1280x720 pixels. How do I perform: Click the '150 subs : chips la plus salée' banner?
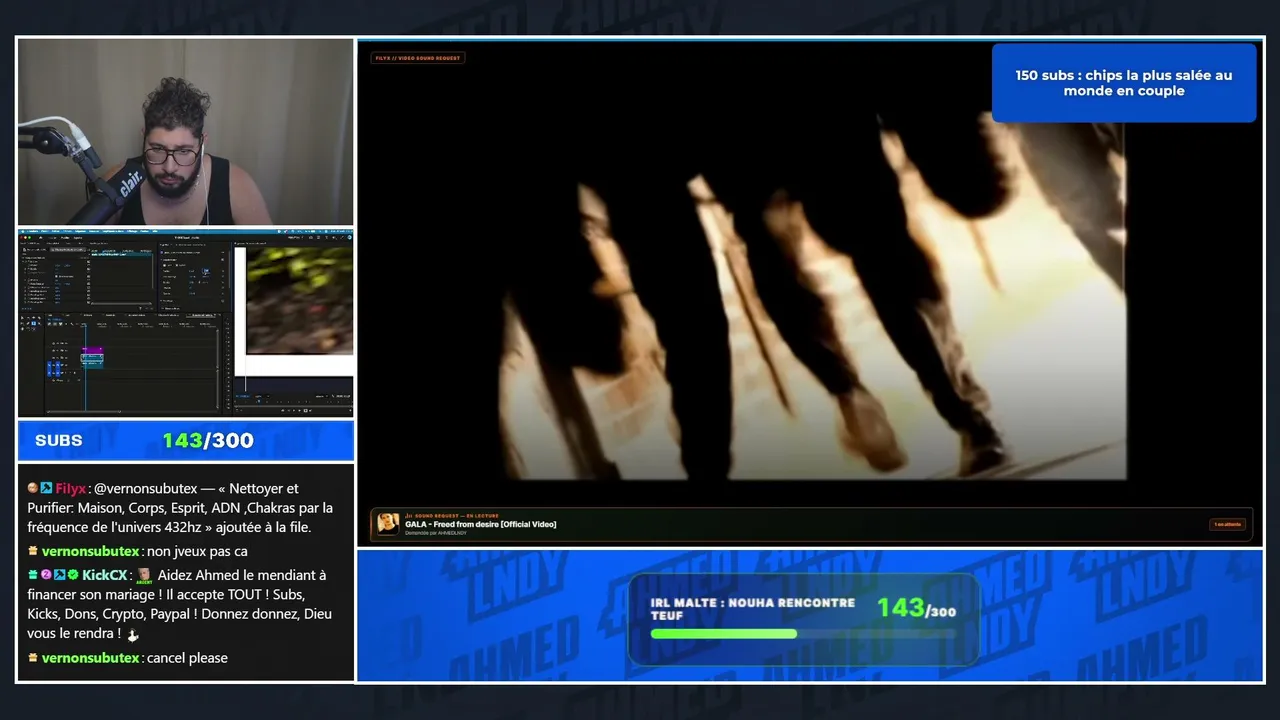[1124, 83]
